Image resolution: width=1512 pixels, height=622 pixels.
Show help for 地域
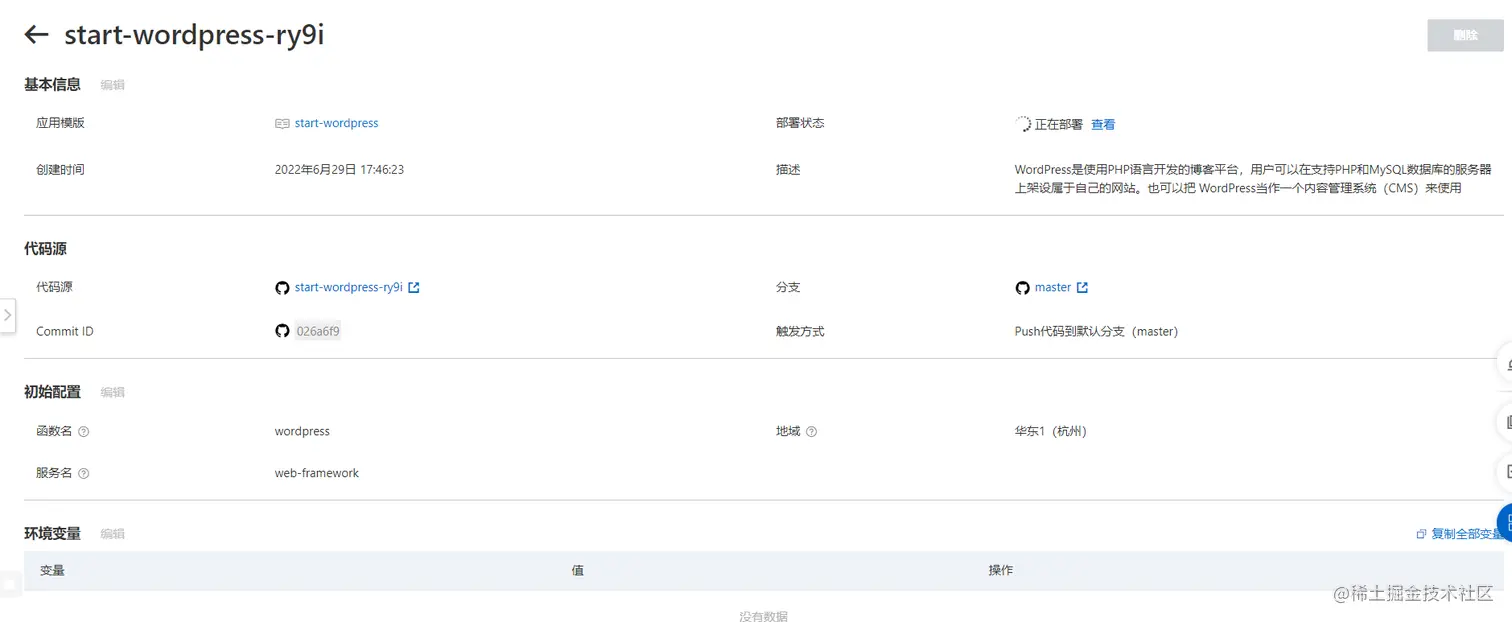click(x=811, y=432)
